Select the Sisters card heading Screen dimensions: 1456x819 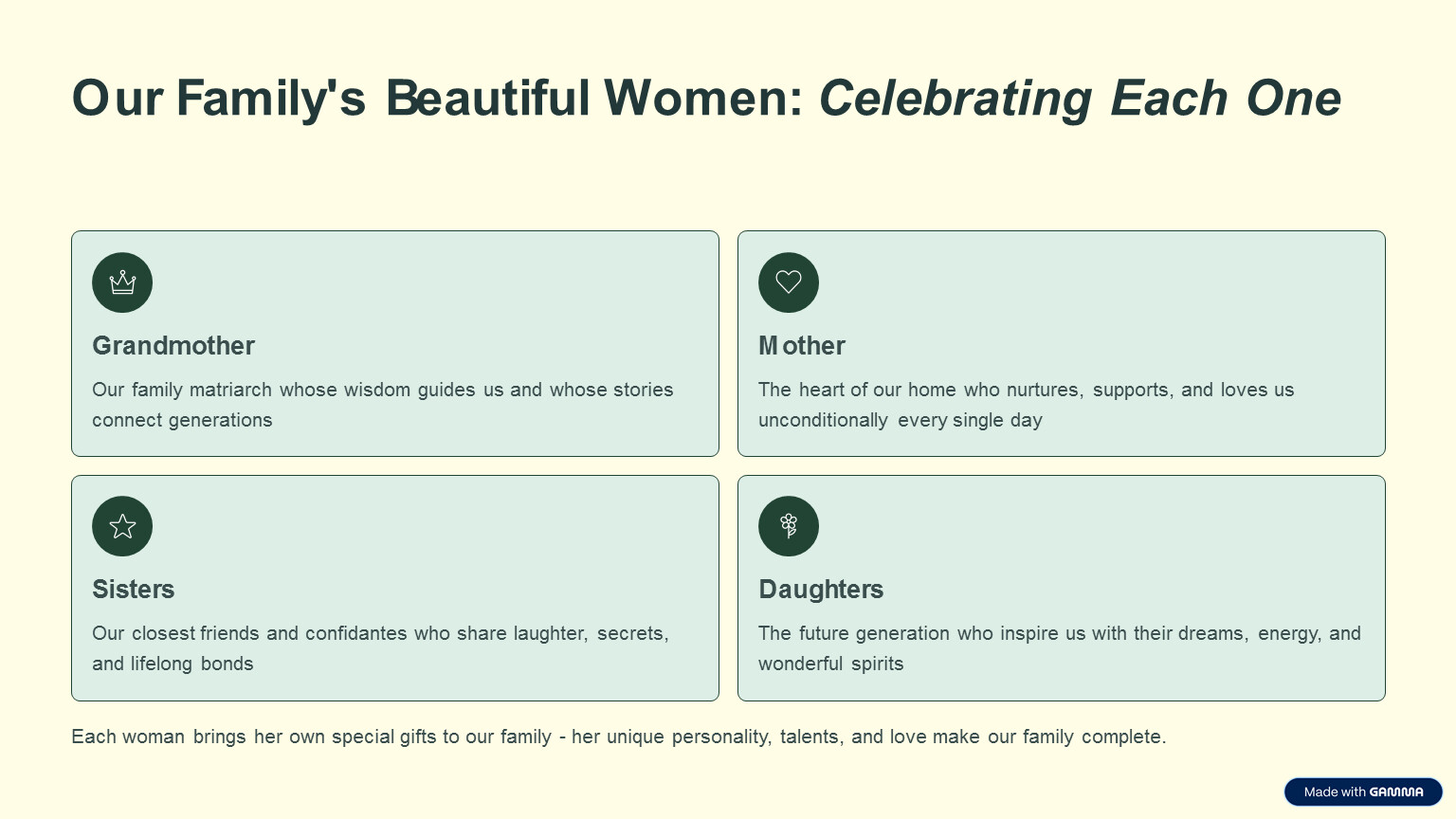(134, 590)
